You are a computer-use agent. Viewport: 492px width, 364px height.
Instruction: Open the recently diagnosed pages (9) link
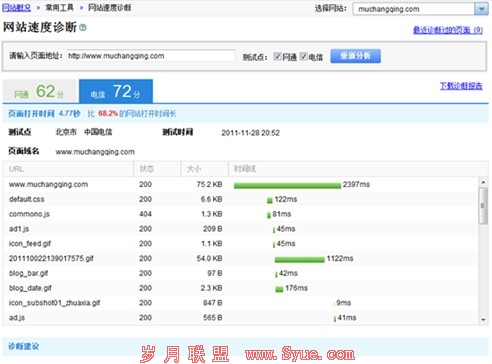coord(448,30)
